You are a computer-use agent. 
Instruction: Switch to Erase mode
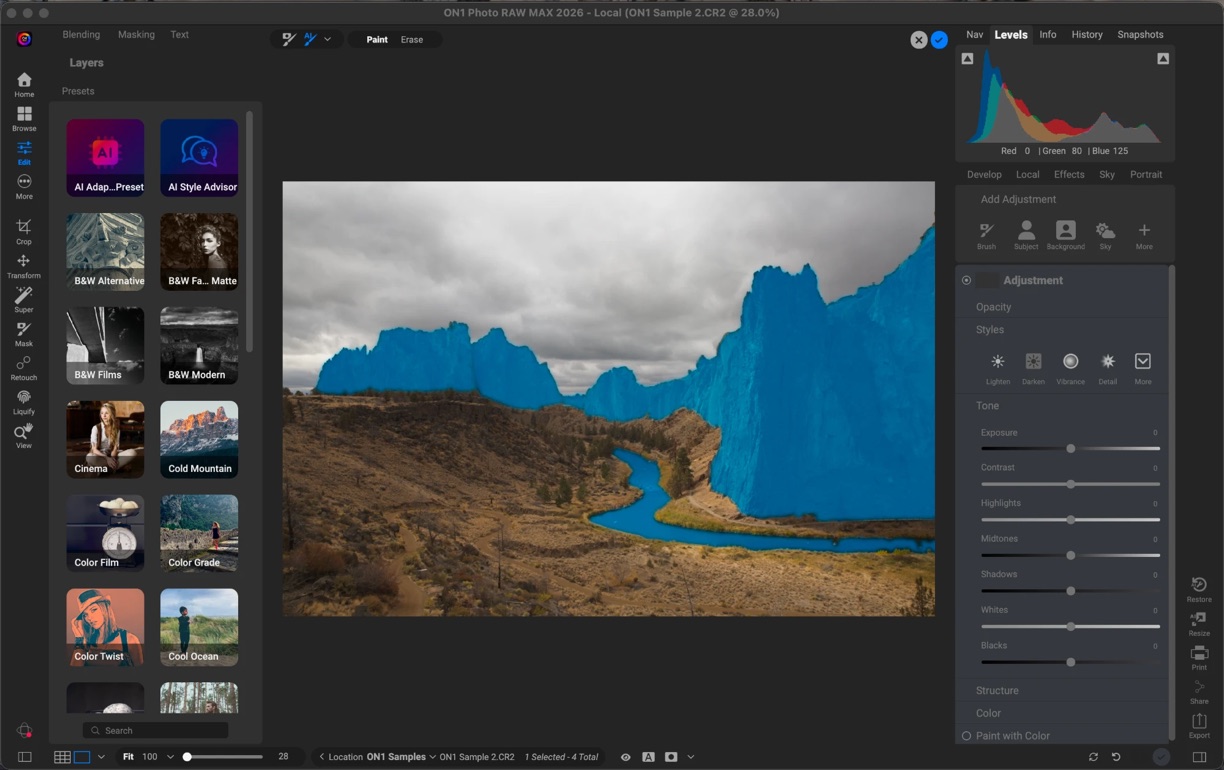[x=412, y=40]
